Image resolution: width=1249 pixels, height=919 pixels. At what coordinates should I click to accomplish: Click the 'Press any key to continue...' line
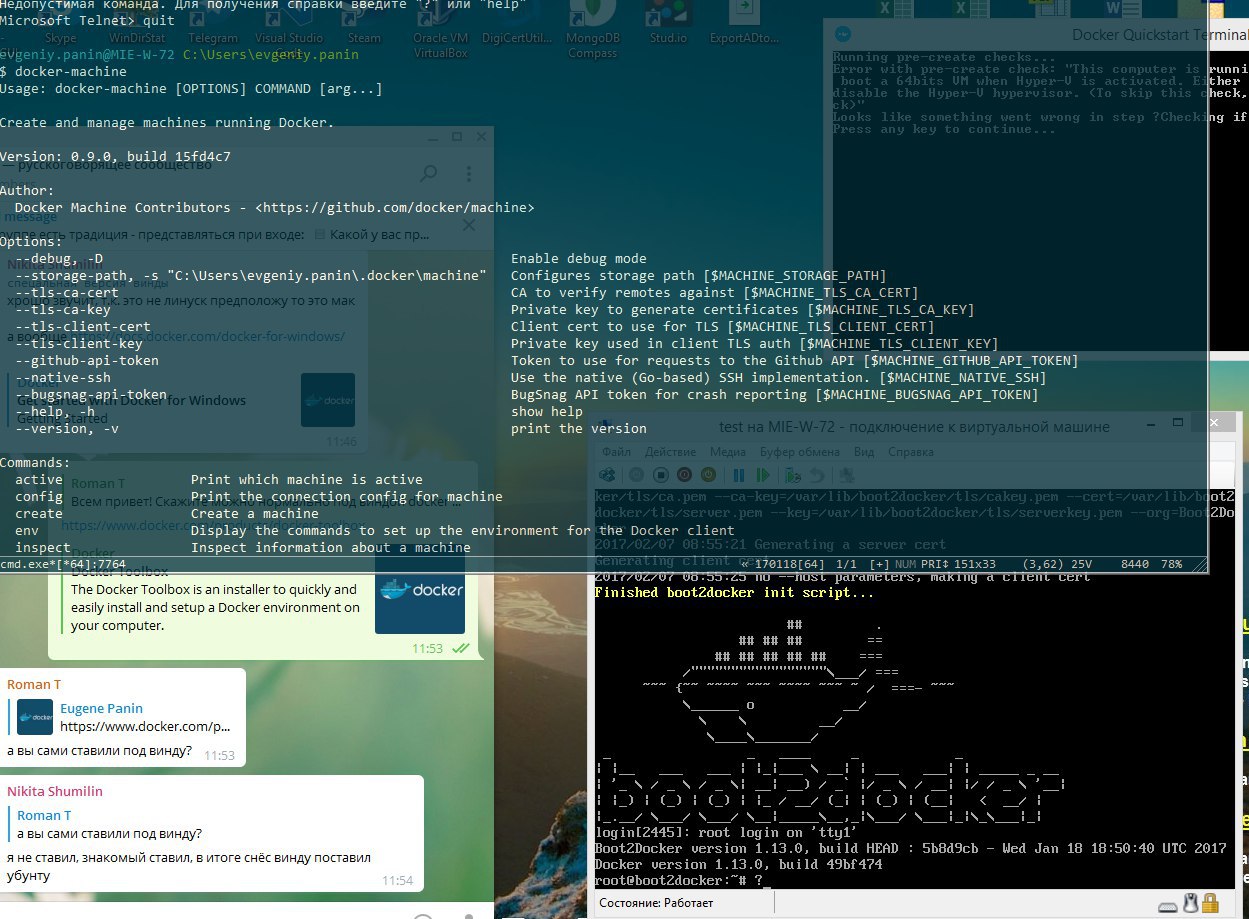pyautogui.click(x=944, y=129)
